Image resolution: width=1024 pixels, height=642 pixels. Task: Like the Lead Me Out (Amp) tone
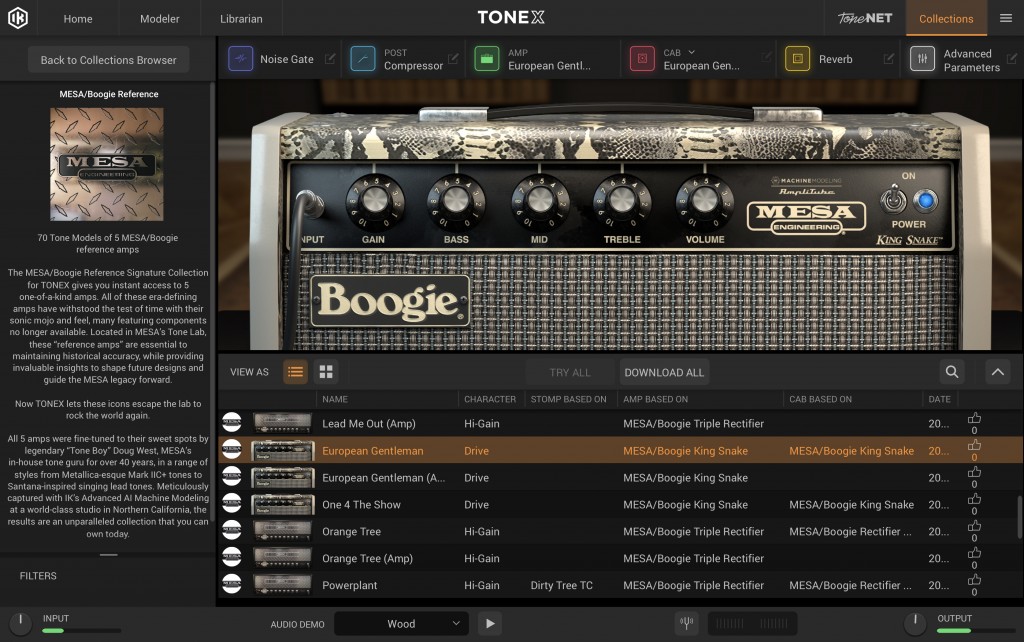(974, 419)
